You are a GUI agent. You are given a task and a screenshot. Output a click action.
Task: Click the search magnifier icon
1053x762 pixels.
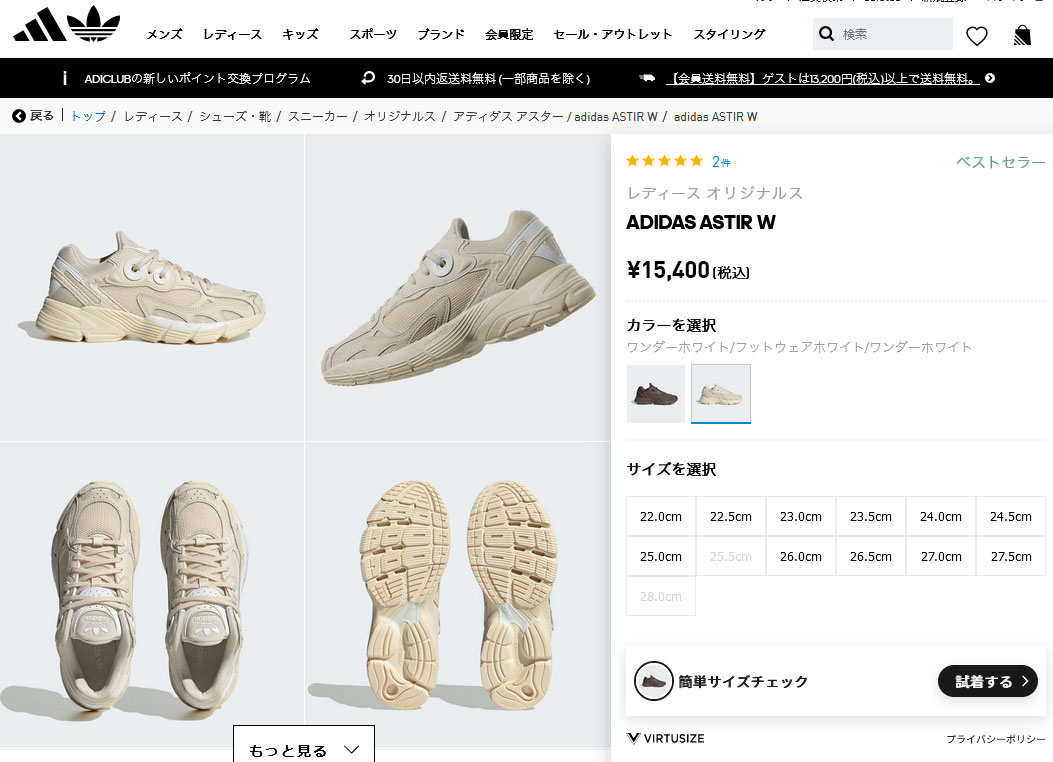point(827,33)
